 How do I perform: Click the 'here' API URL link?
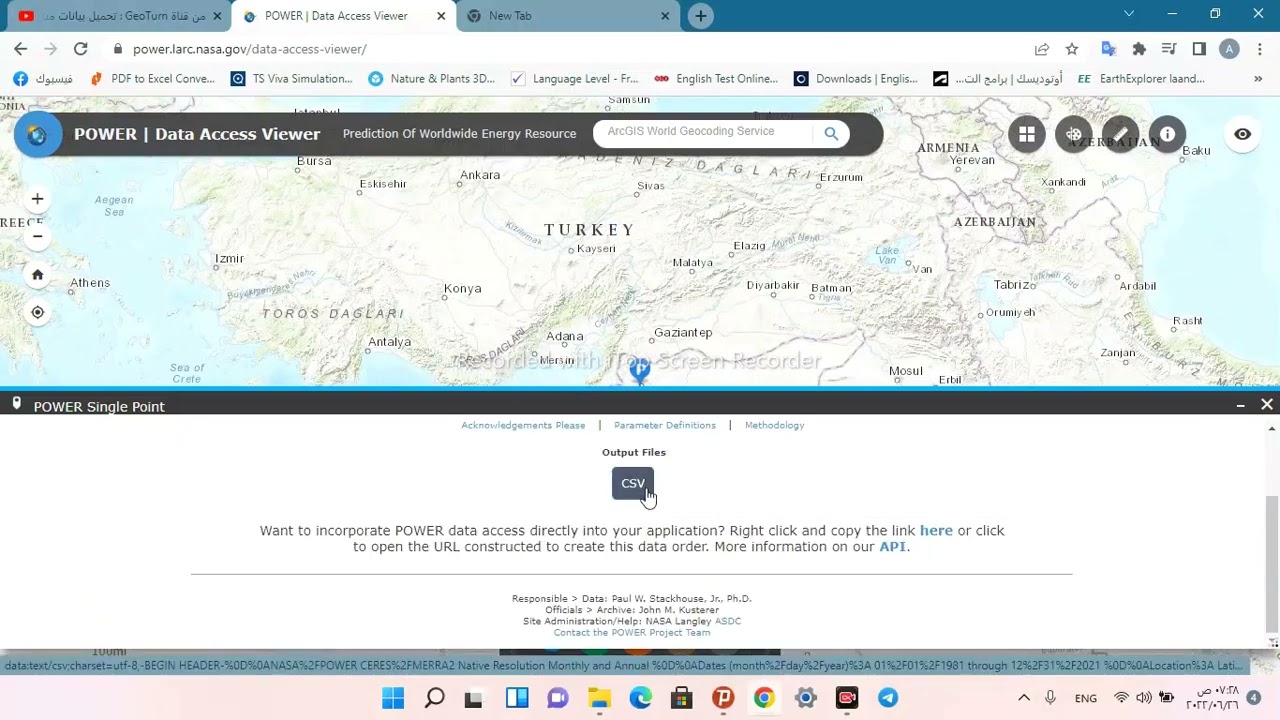[936, 531]
